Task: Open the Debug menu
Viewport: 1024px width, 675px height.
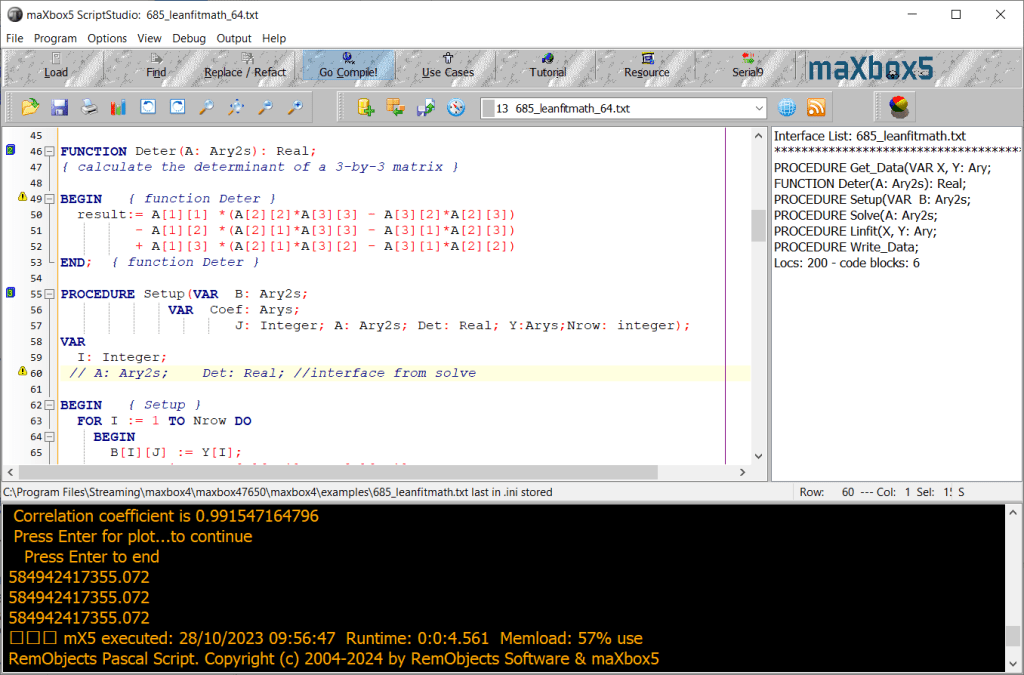Action: (188, 38)
